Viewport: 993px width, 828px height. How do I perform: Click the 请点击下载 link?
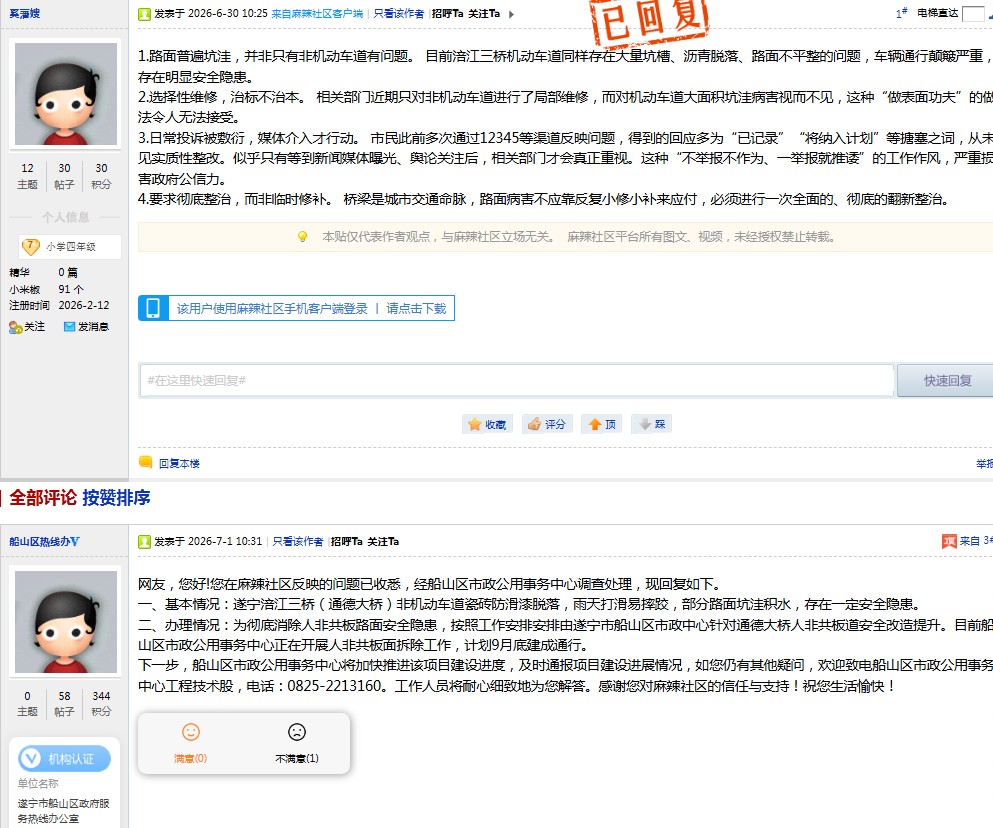click(416, 309)
